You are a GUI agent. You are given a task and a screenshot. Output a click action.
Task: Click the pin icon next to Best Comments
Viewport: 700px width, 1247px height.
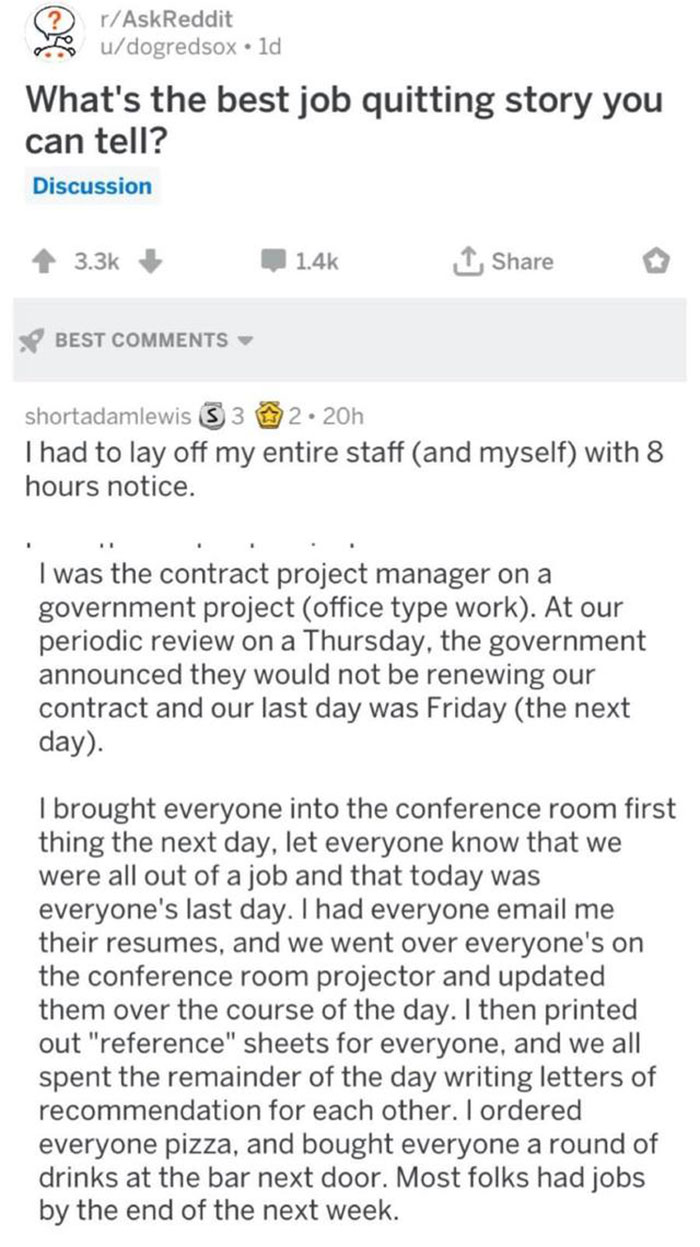pos(33,340)
